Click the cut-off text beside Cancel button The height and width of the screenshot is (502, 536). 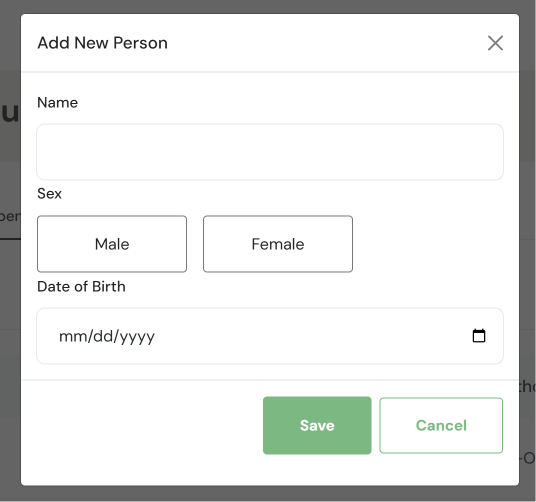(x=528, y=458)
